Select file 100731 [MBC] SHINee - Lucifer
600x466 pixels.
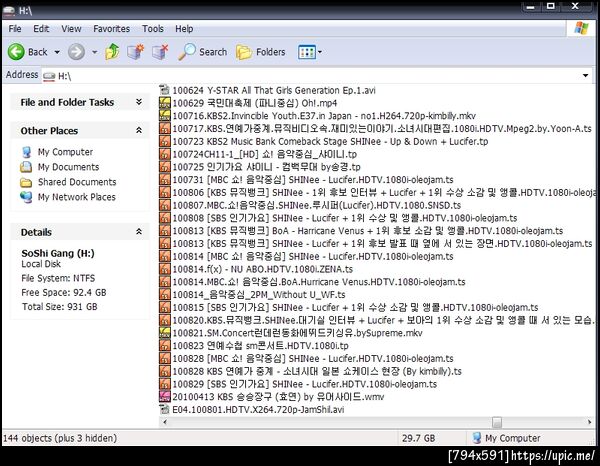pyautogui.click(x=313, y=179)
